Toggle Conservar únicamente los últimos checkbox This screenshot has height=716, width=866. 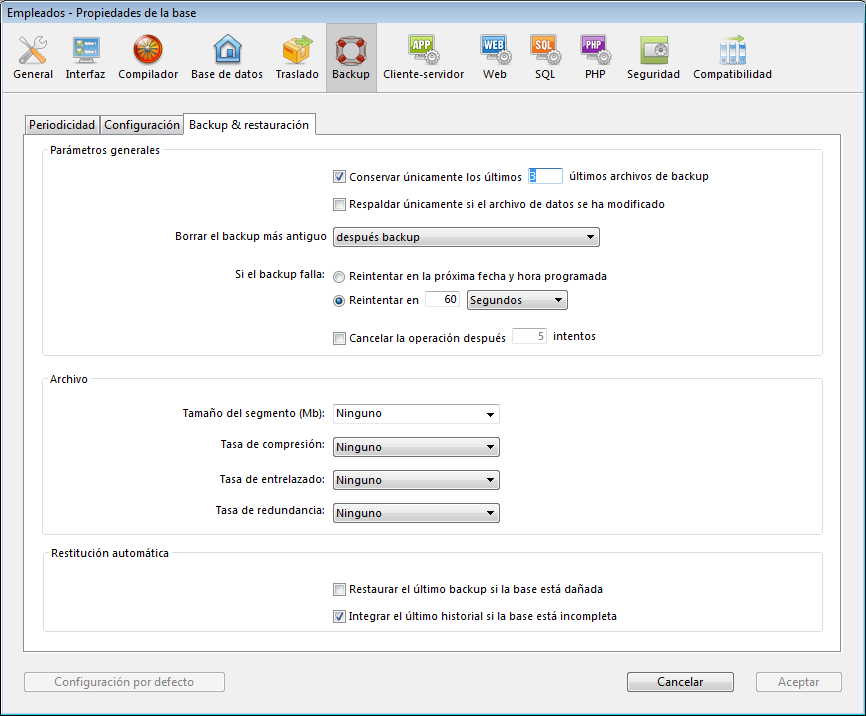(339, 177)
